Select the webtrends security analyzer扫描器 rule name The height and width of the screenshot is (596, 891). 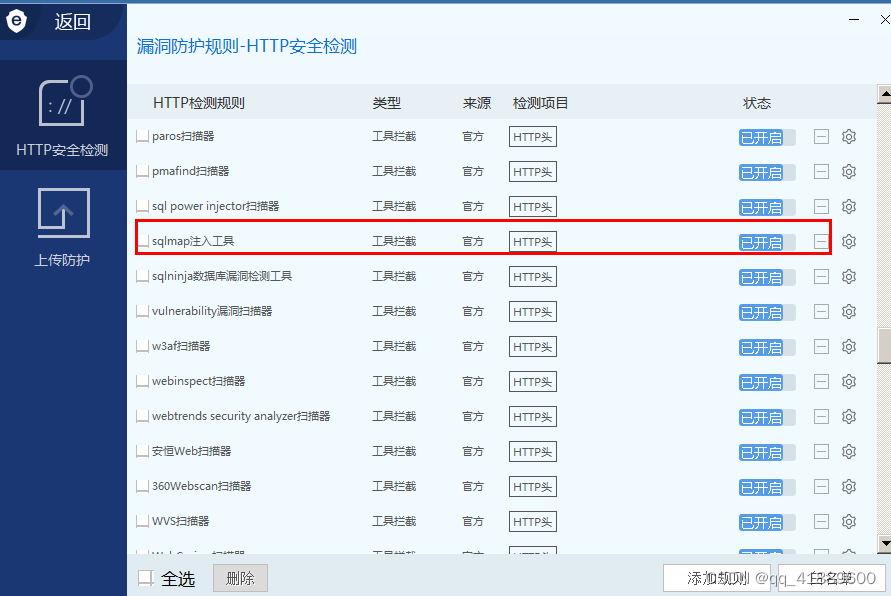(x=241, y=416)
